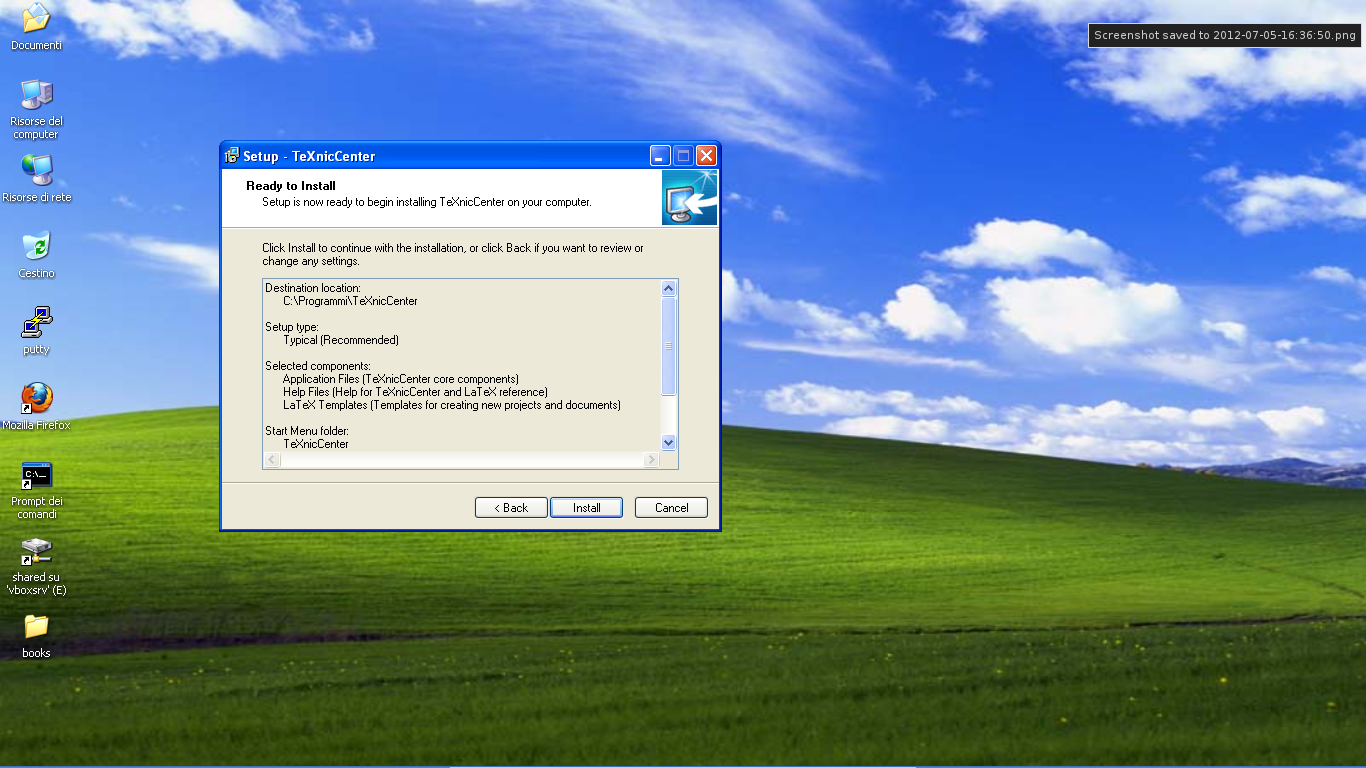This screenshot has height=768, width=1366.
Task: Click the 'Screenshot saved' notification popup
Action: point(1225,35)
